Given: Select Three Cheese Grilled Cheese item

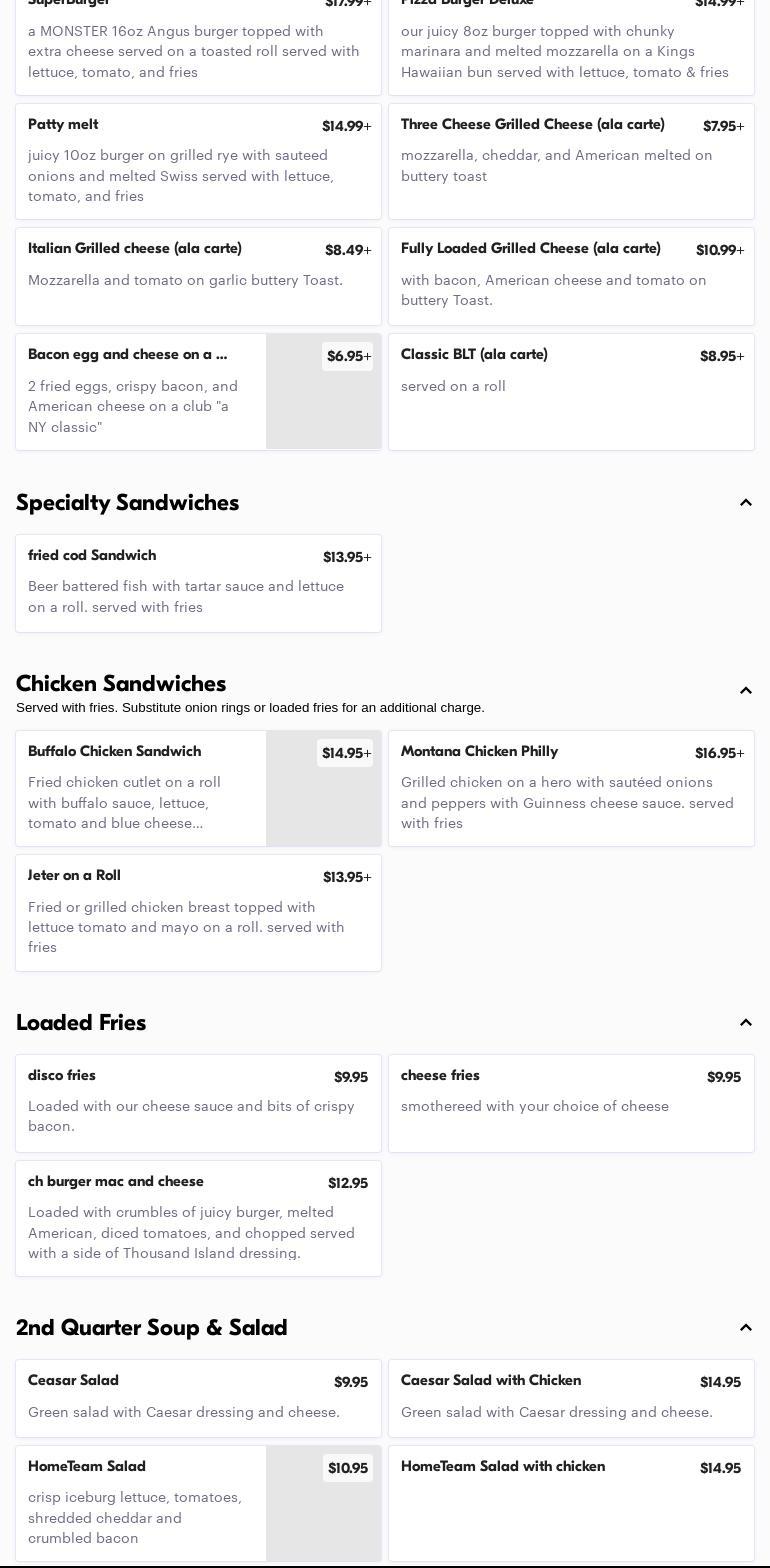Looking at the screenshot, I should 571,161.
